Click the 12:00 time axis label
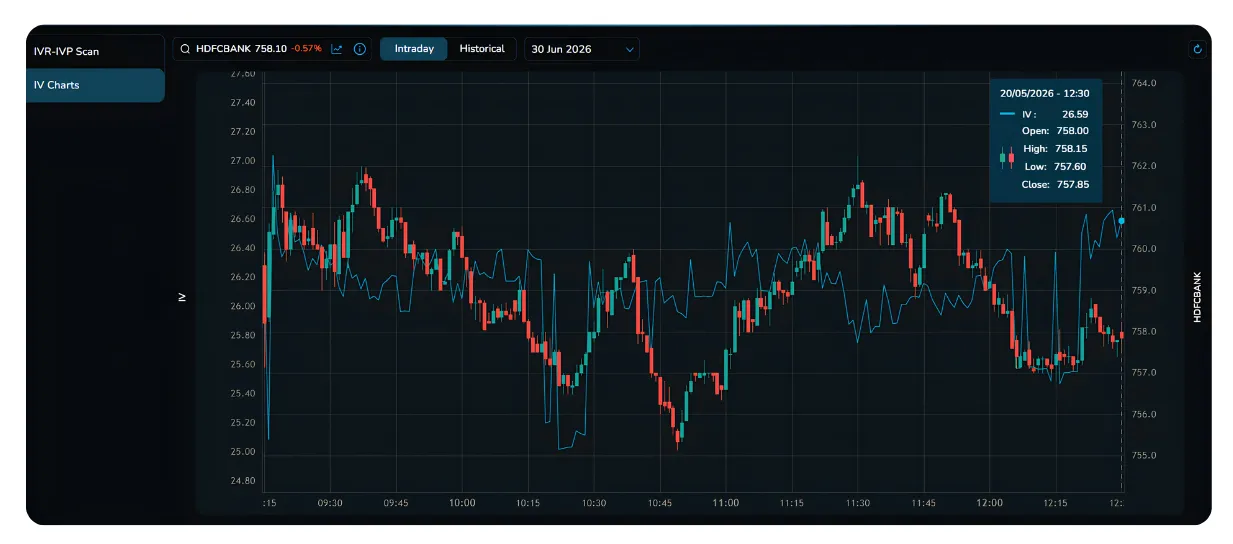Image resolution: width=1233 pixels, height=544 pixels. (x=989, y=503)
